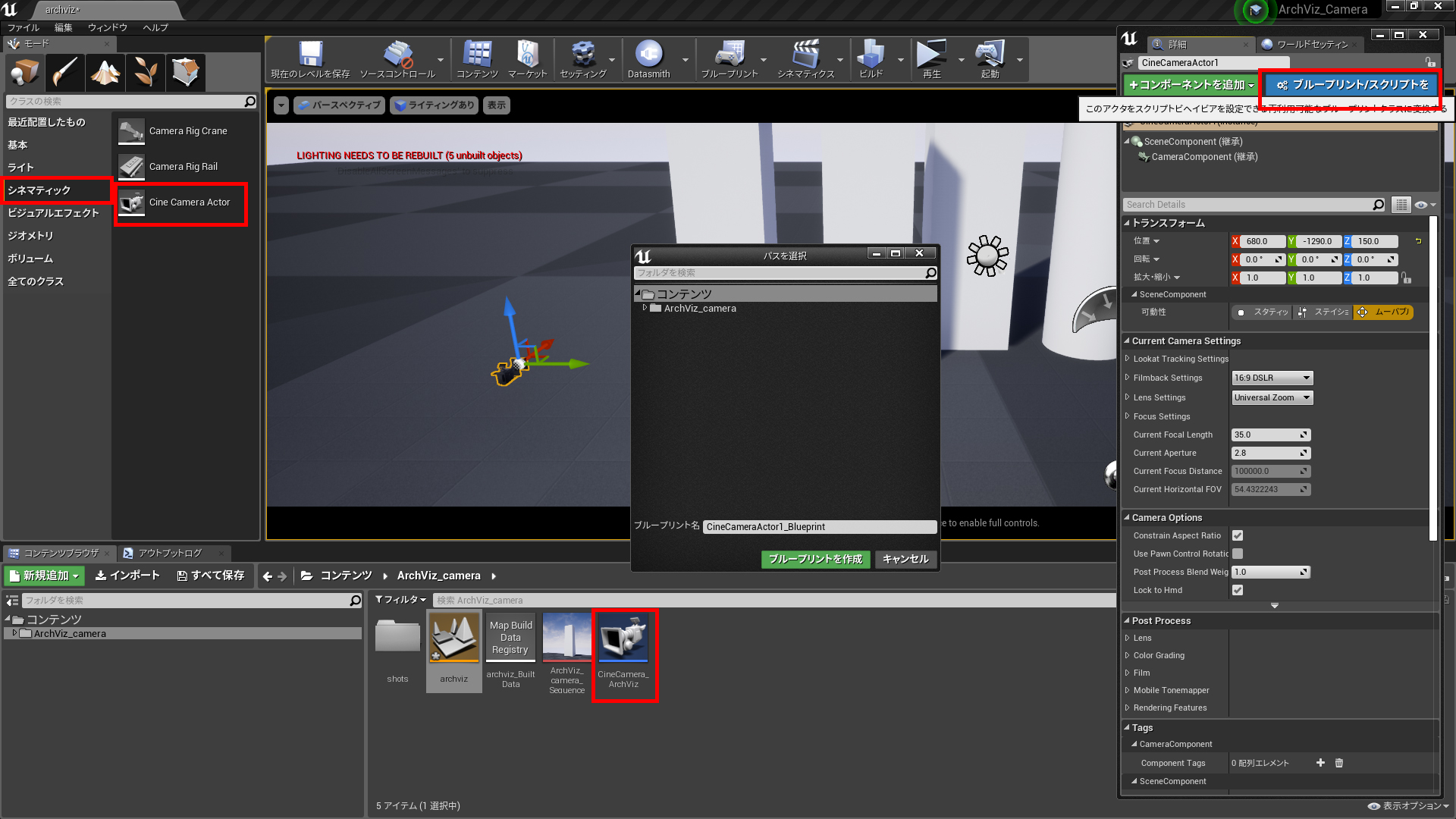Click the Save All (すべて保存) button
This screenshot has height=819, width=1456.
pyautogui.click(x=211, y=576)
